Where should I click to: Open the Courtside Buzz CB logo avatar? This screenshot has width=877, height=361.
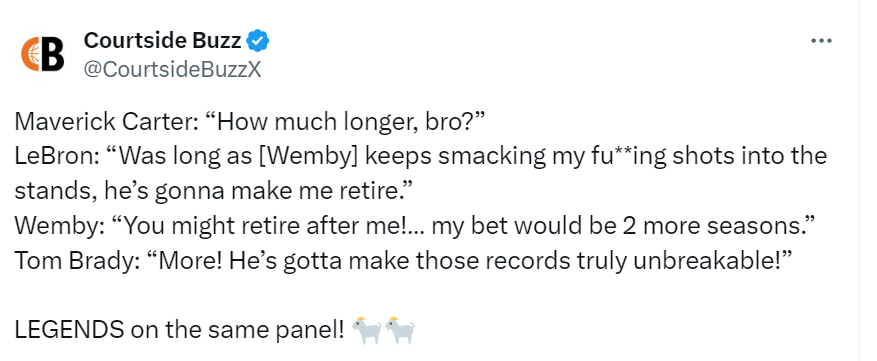click(x=43, y=55)
